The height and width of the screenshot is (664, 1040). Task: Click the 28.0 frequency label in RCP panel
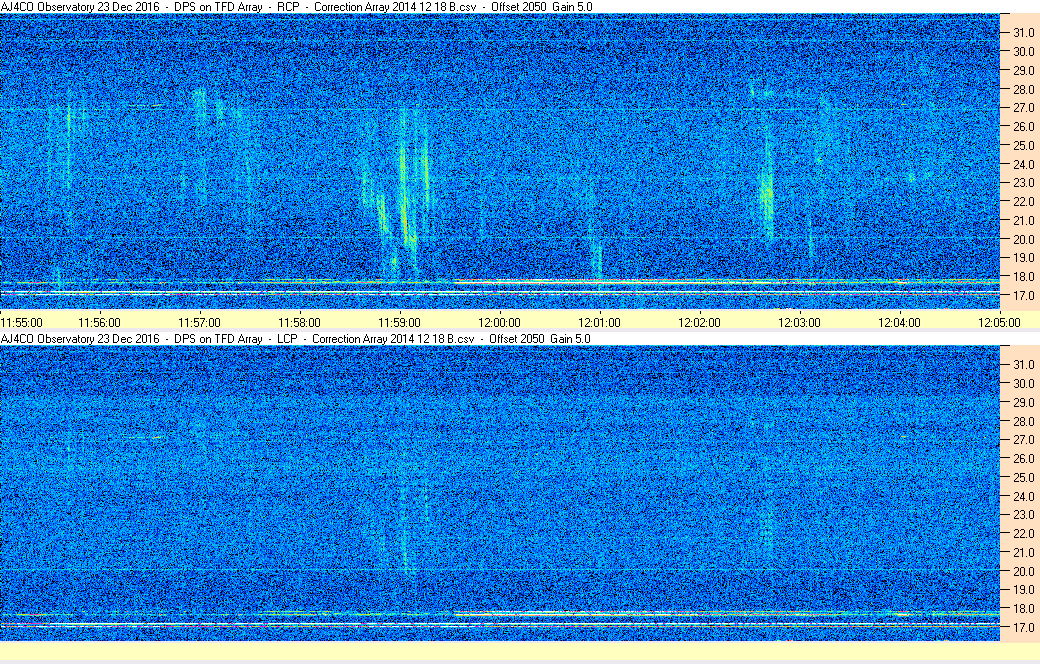[x=1023, y=90]
